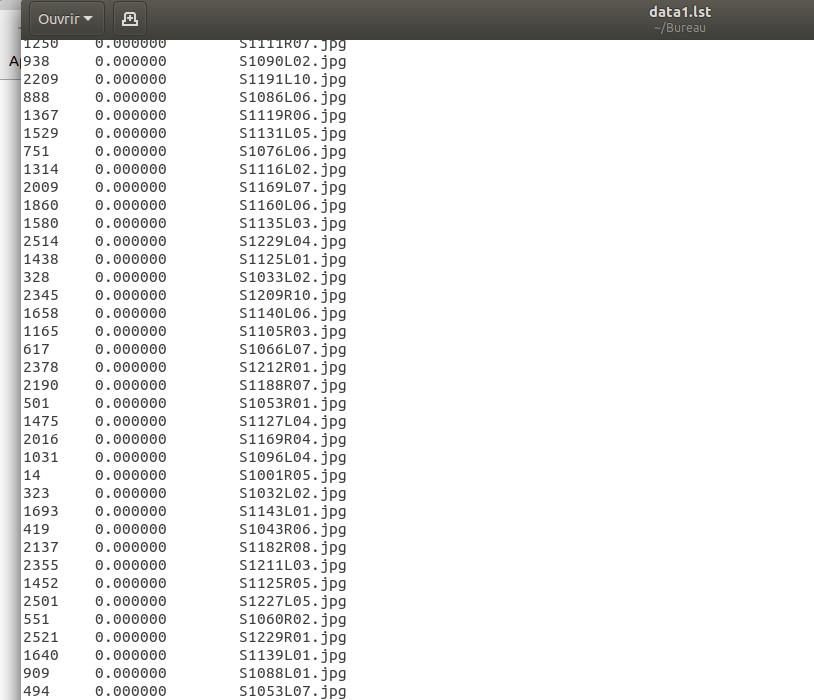
Task: Click the ~/Bureau path text under the title
Action: 680,27
